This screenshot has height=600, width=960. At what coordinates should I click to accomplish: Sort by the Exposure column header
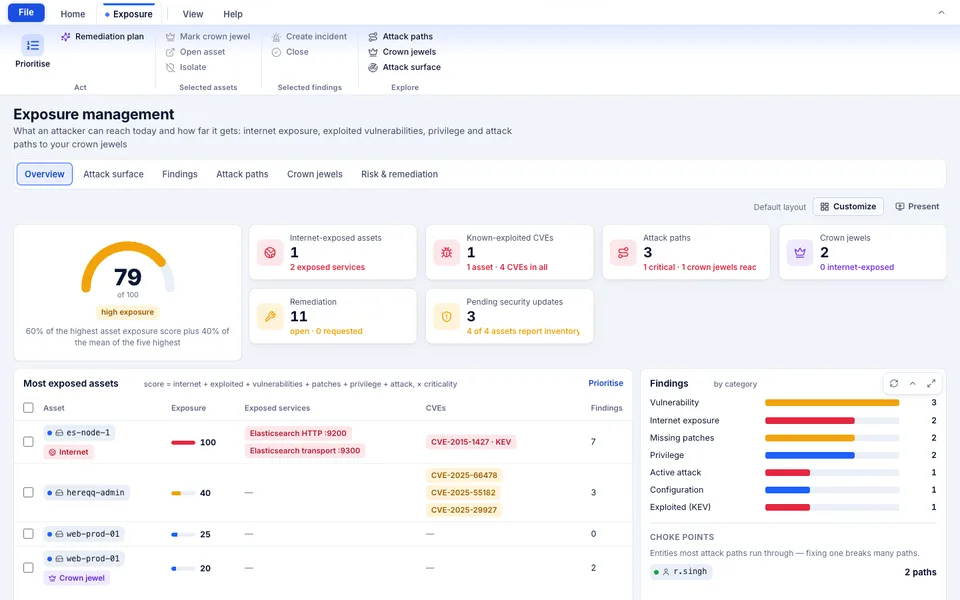click(x=189, y=408)
